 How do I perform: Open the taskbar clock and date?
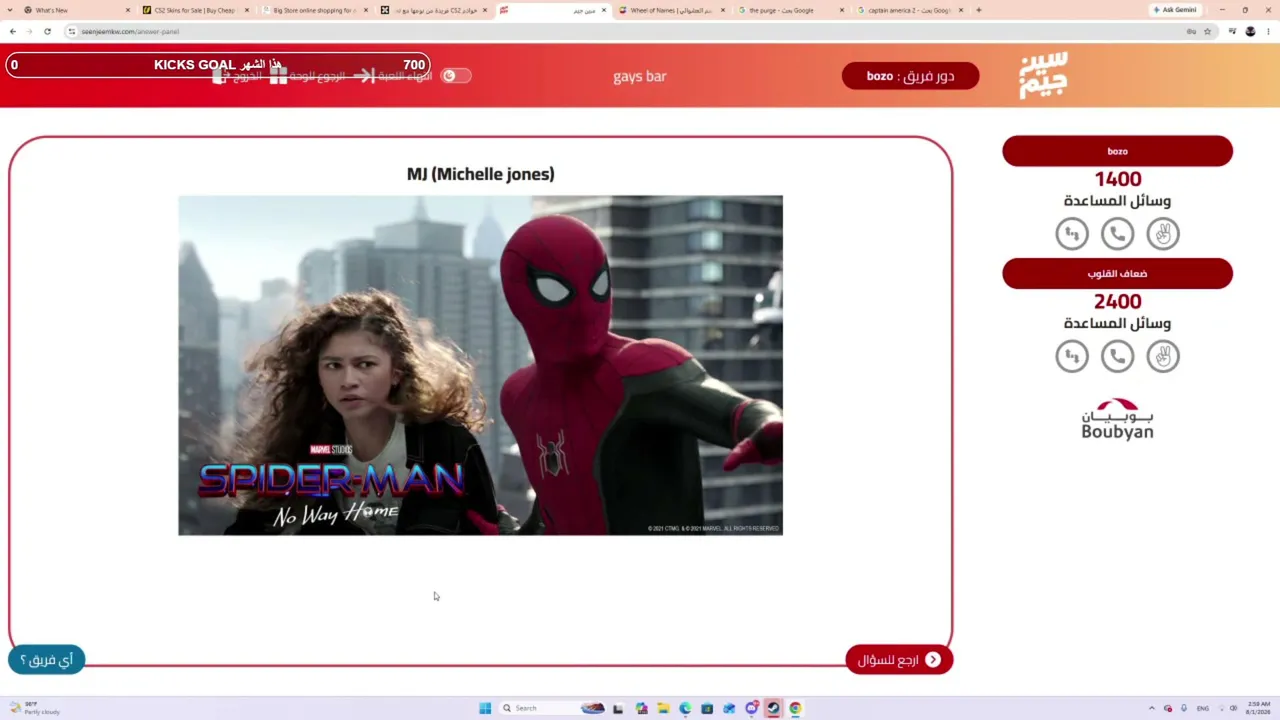[1258, 708]
